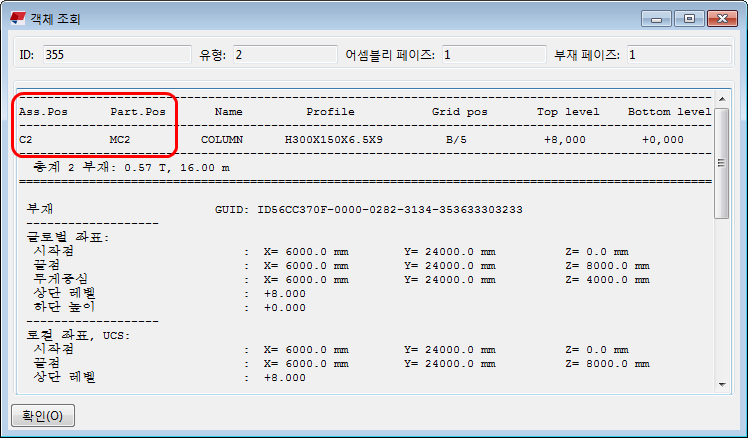Viewport: 748px width, 438px height.
Task: Select the 부재 페이지 input field
Action: pos(676,55)
